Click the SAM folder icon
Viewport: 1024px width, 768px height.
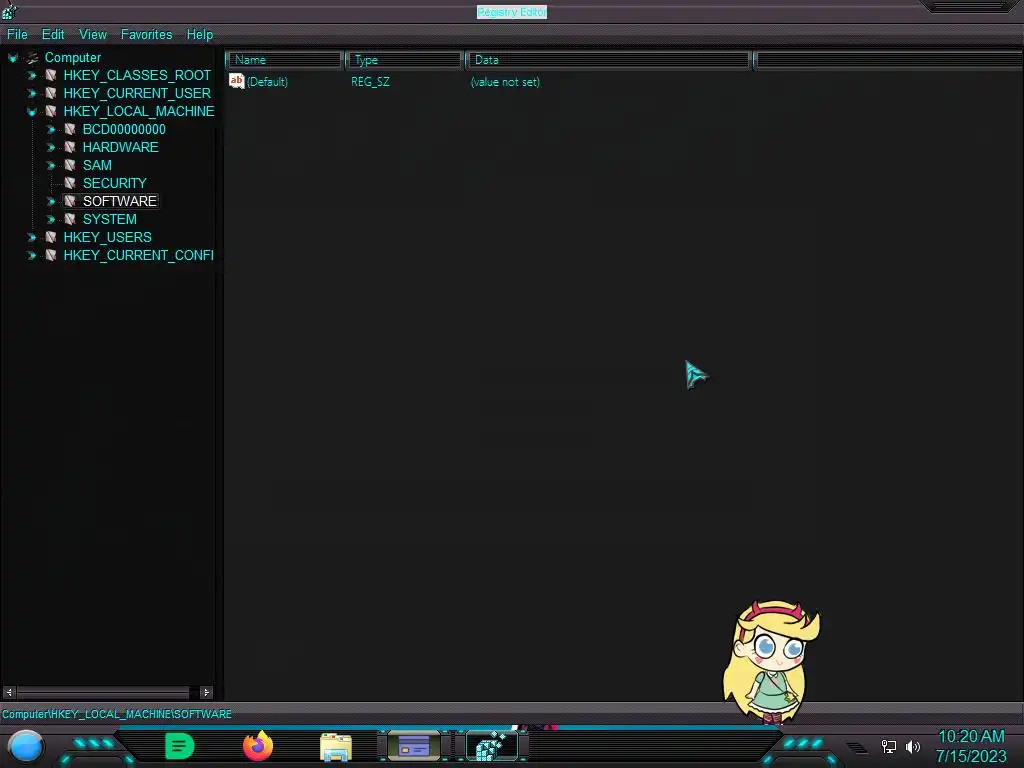[x=70, y=165]
